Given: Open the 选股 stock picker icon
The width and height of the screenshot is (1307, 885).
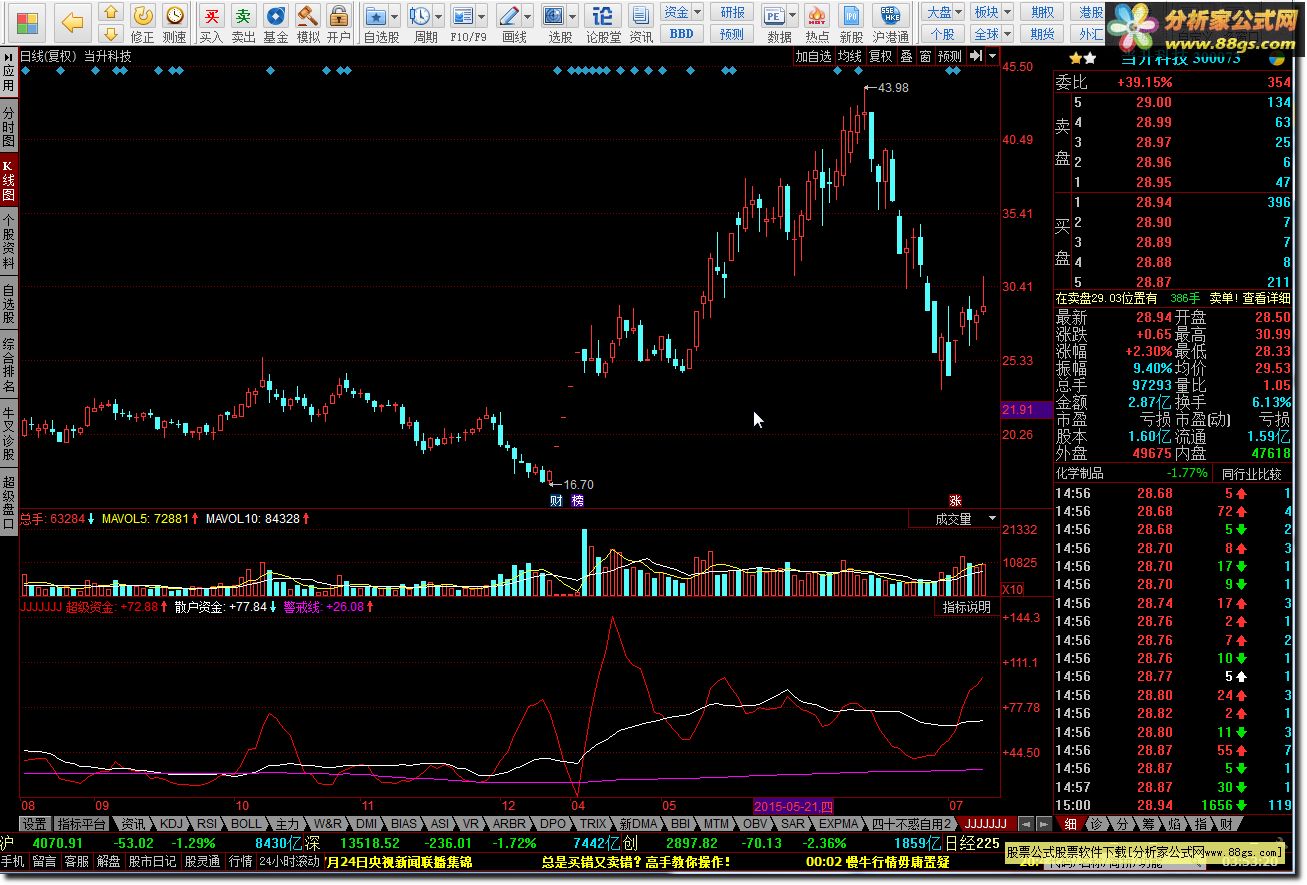Looking at the screenshot, I should tap(554, 16).
